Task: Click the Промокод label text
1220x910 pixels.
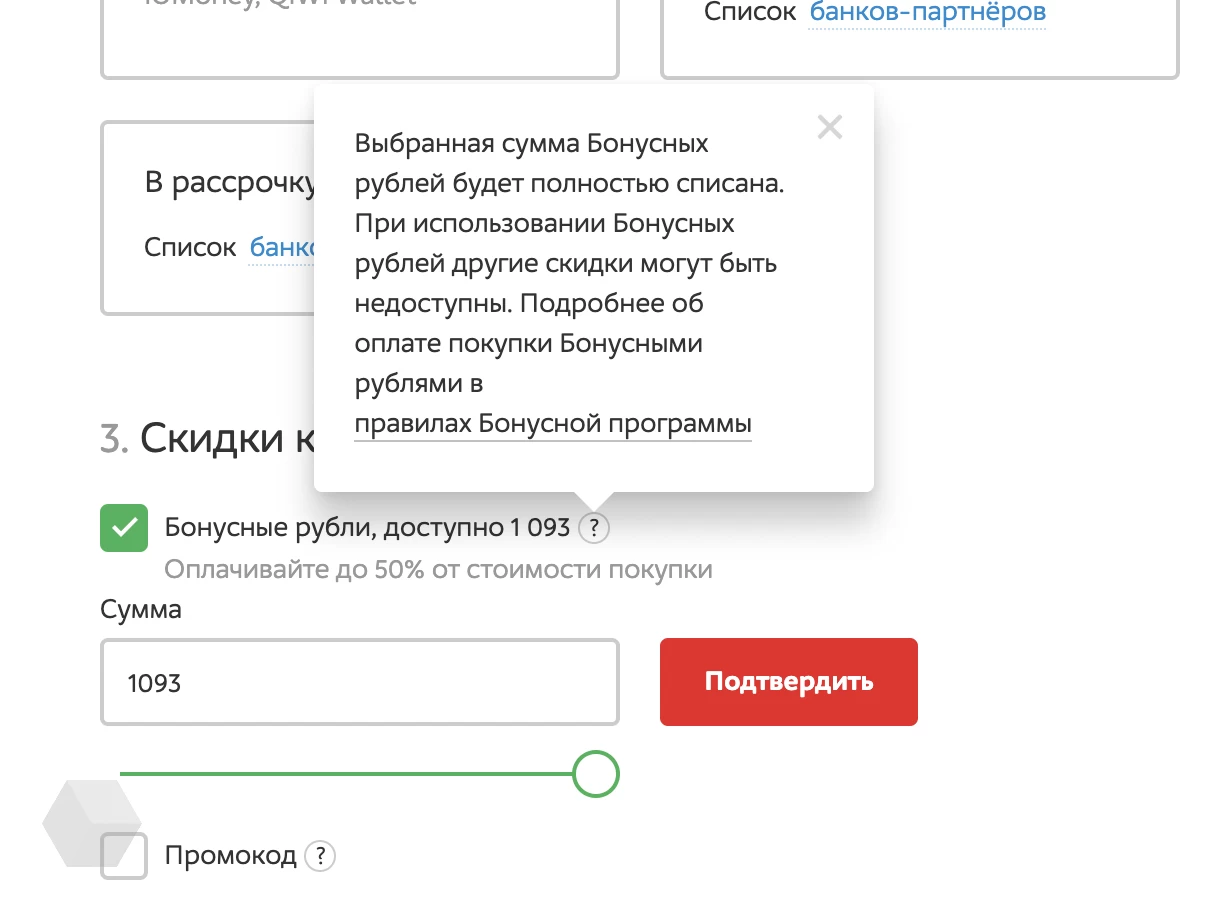Action: pos(230,856)
